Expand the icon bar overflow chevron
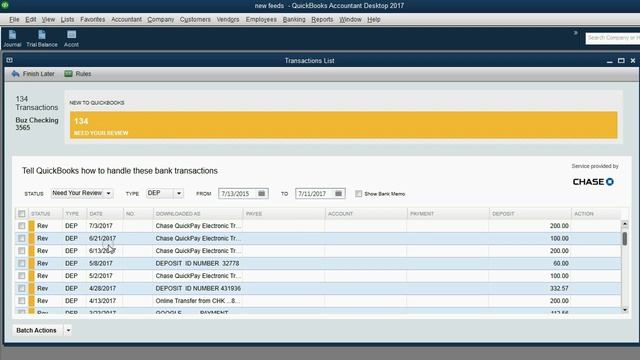The height and width of the screenshot is (360, 640). pos(576,33)
